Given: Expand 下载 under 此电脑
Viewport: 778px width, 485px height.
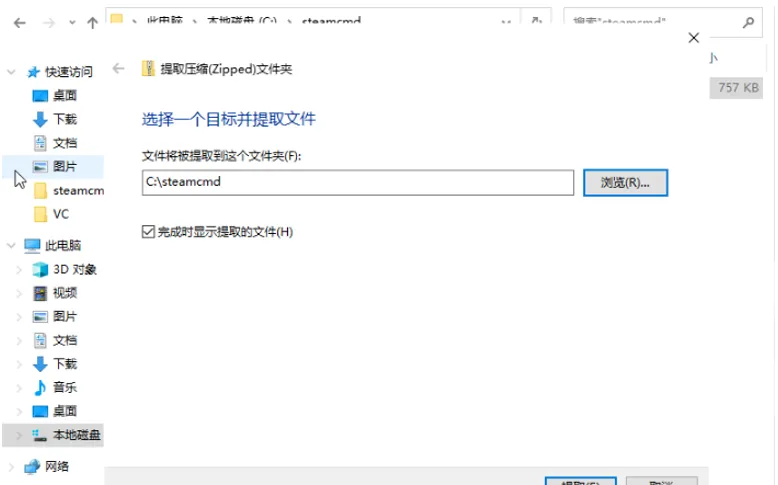Looking at the screenshot, I should 19,364.
